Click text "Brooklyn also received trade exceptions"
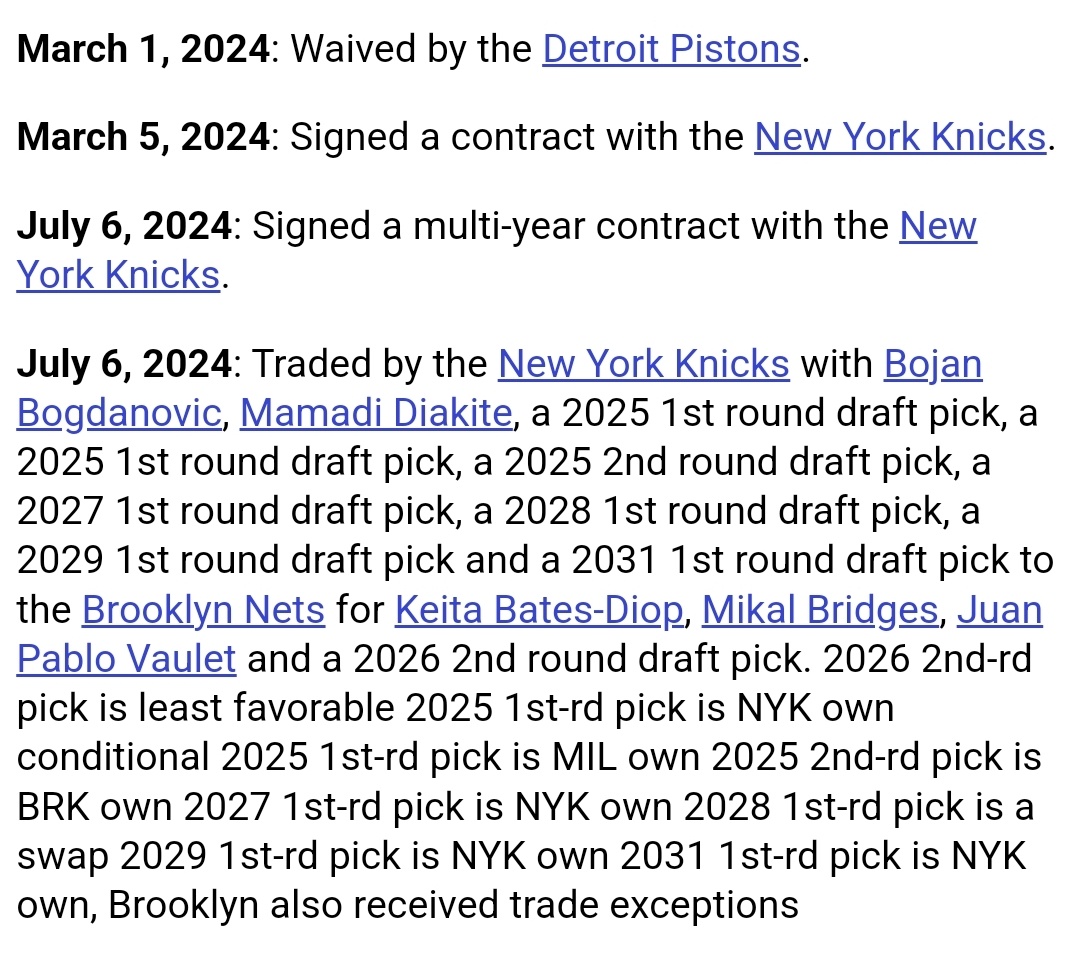Viewport: 1080px width, 953px height. (453, 905)
